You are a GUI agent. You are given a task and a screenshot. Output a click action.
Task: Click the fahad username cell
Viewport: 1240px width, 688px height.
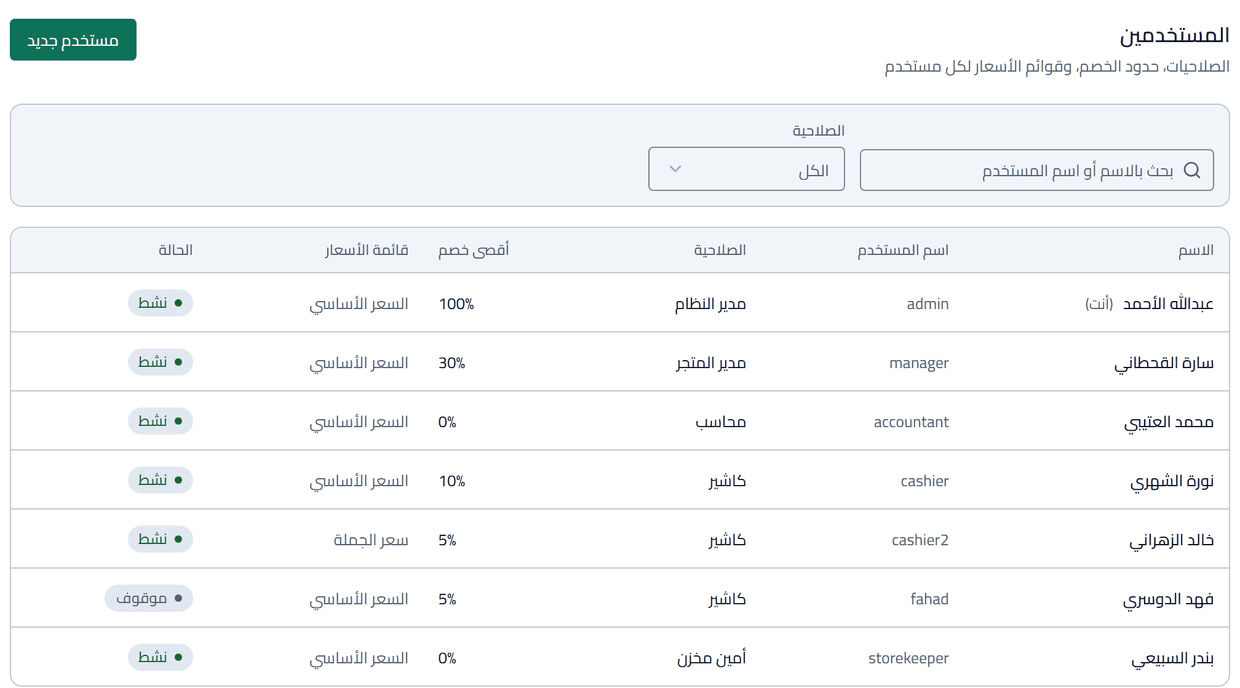coord(929,599)
